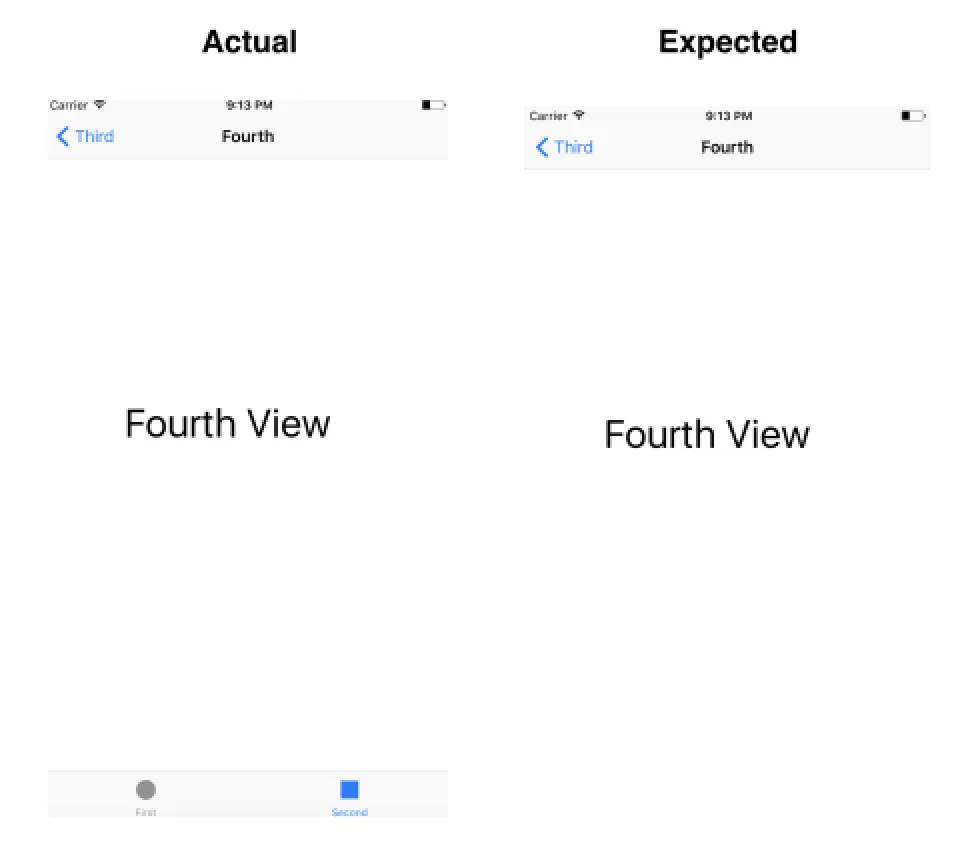958x842 pixels.
Task: Click "Fourth" nav title in Expected screenshot
Action: click(727, 147)
